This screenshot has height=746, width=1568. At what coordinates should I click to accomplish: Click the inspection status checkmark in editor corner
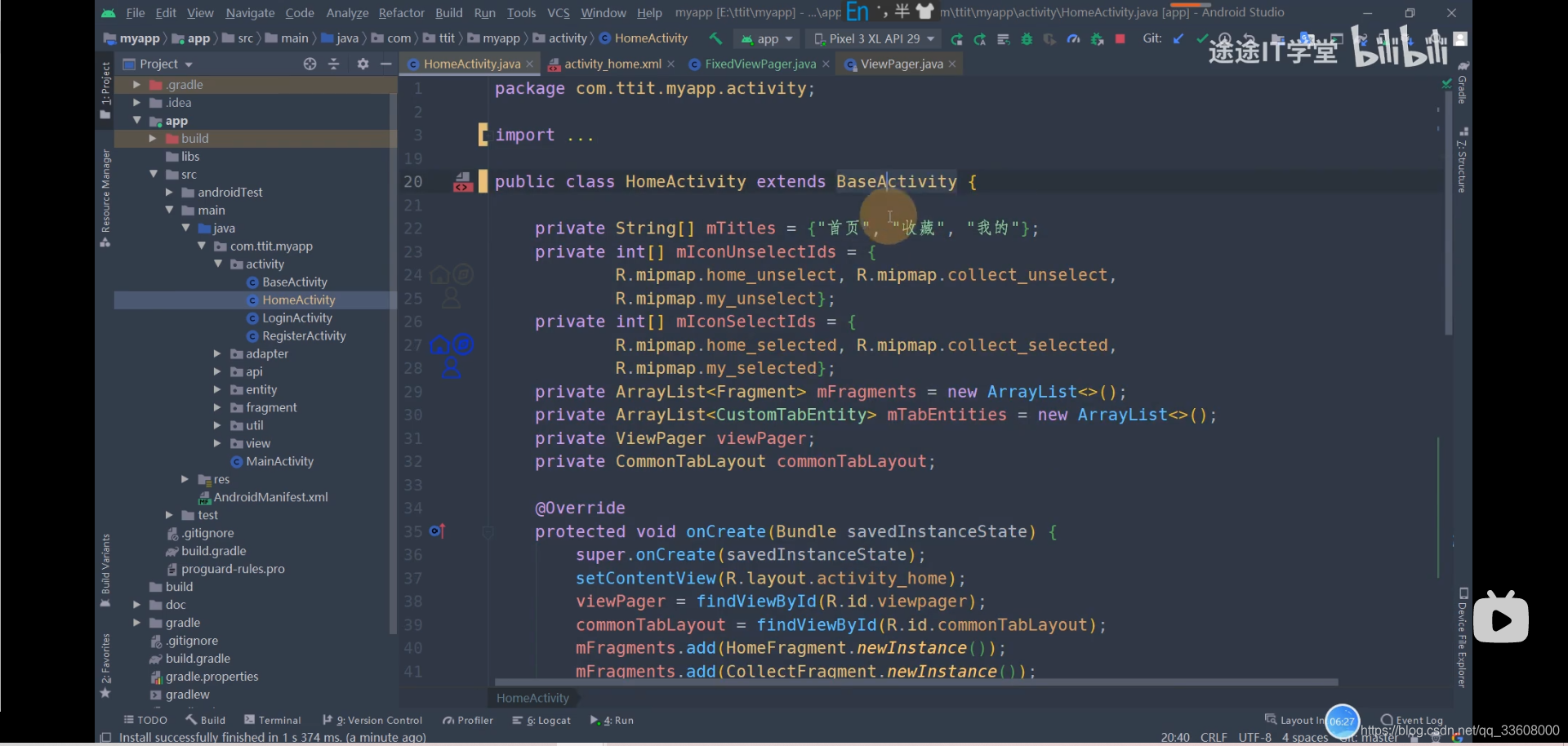1446,82
